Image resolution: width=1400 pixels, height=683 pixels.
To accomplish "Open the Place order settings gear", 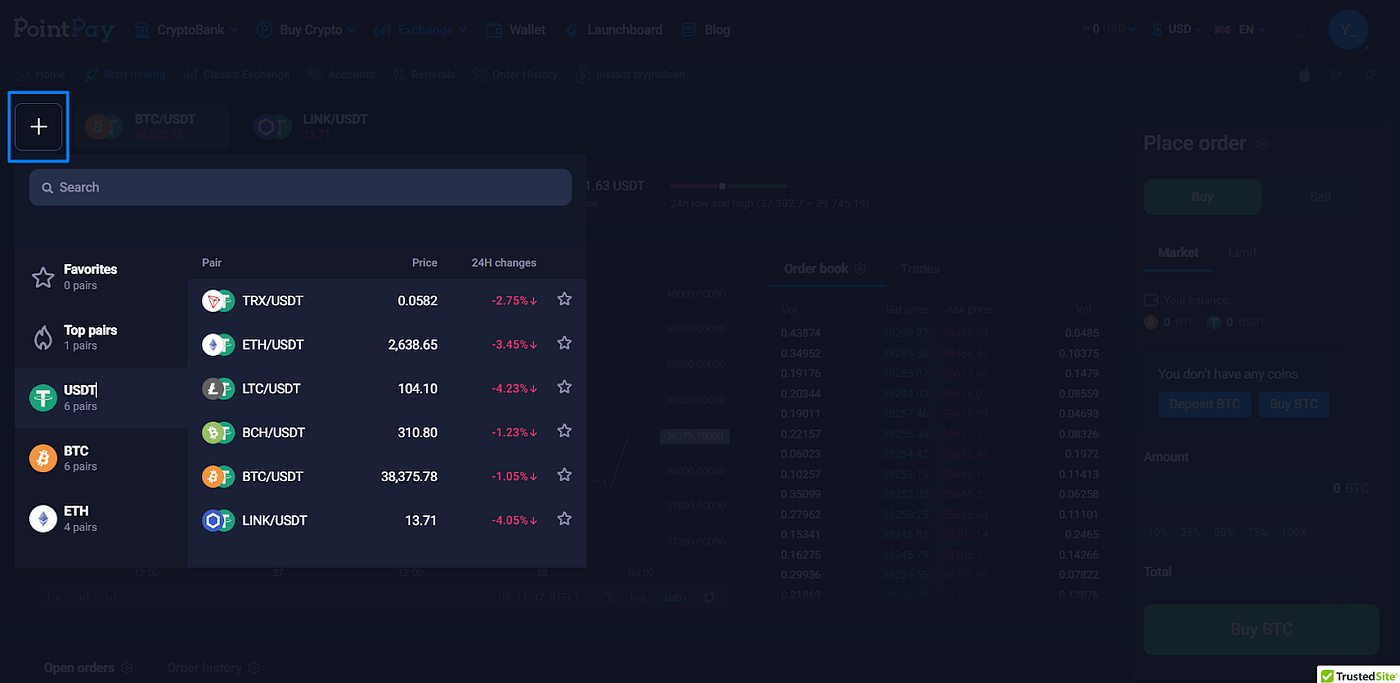I will pos(1263,144).
